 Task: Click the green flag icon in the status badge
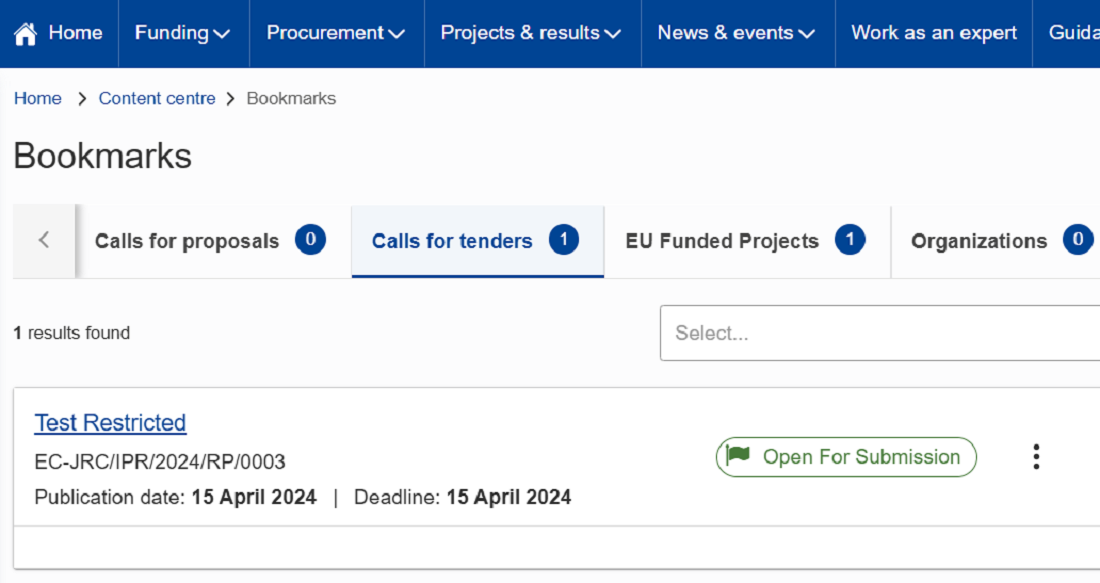tap(738, 455)
